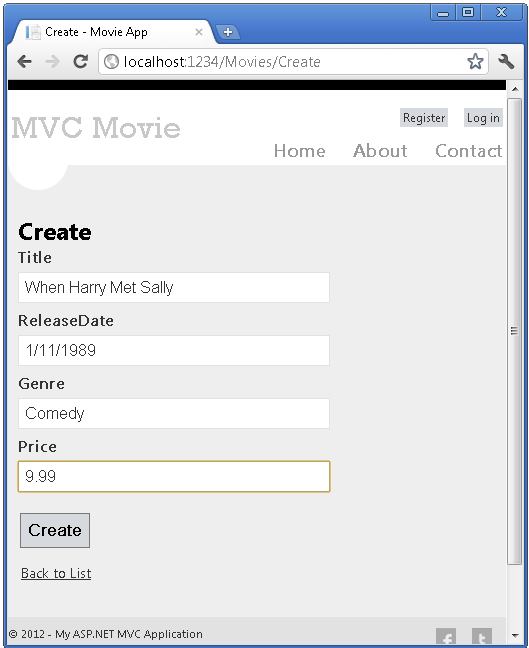Click the MVC Movie site title
The height and width of the screenshot is (648, 529).
(x=96, y=128)
